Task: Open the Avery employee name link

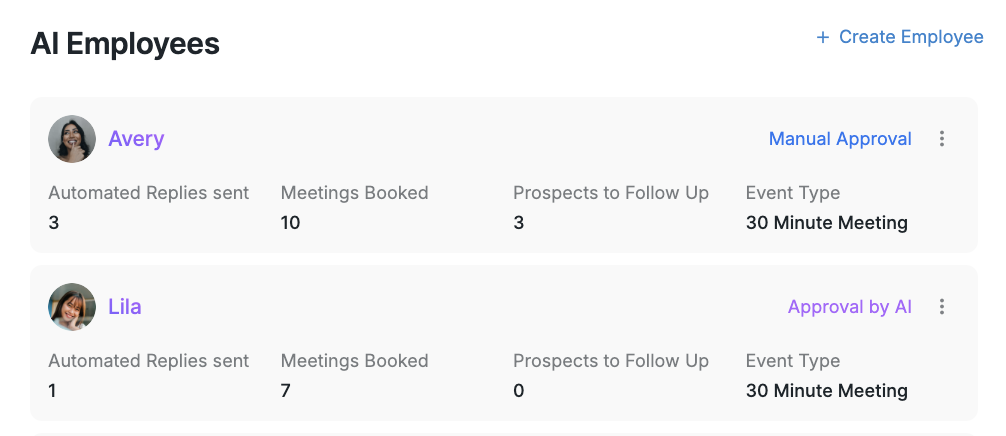Action: (136, 139)
